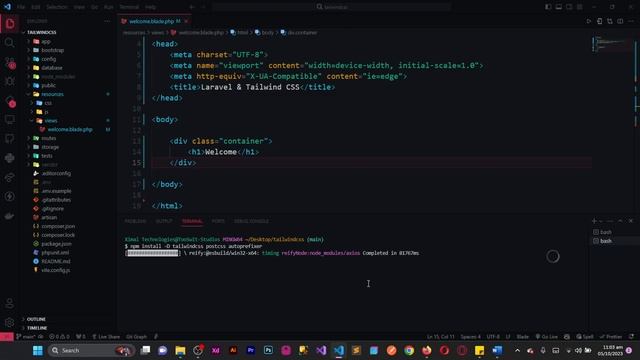This screenshot has width=640, height=360.
Task: Click Live Share in the status bar
Action: coord(106,337)
